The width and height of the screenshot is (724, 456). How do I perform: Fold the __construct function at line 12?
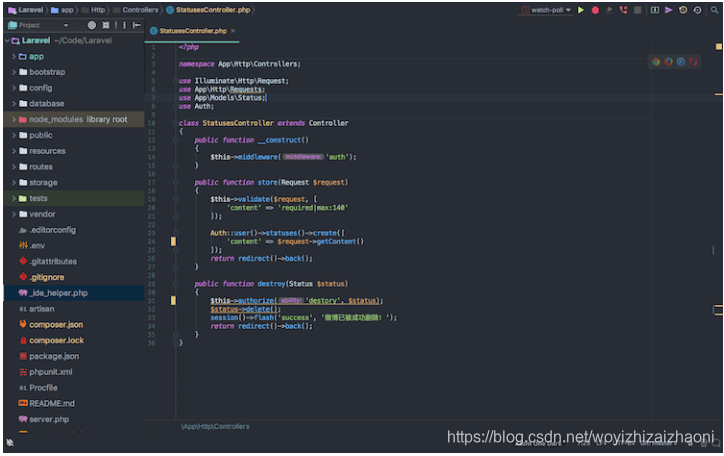click(176, 140)
